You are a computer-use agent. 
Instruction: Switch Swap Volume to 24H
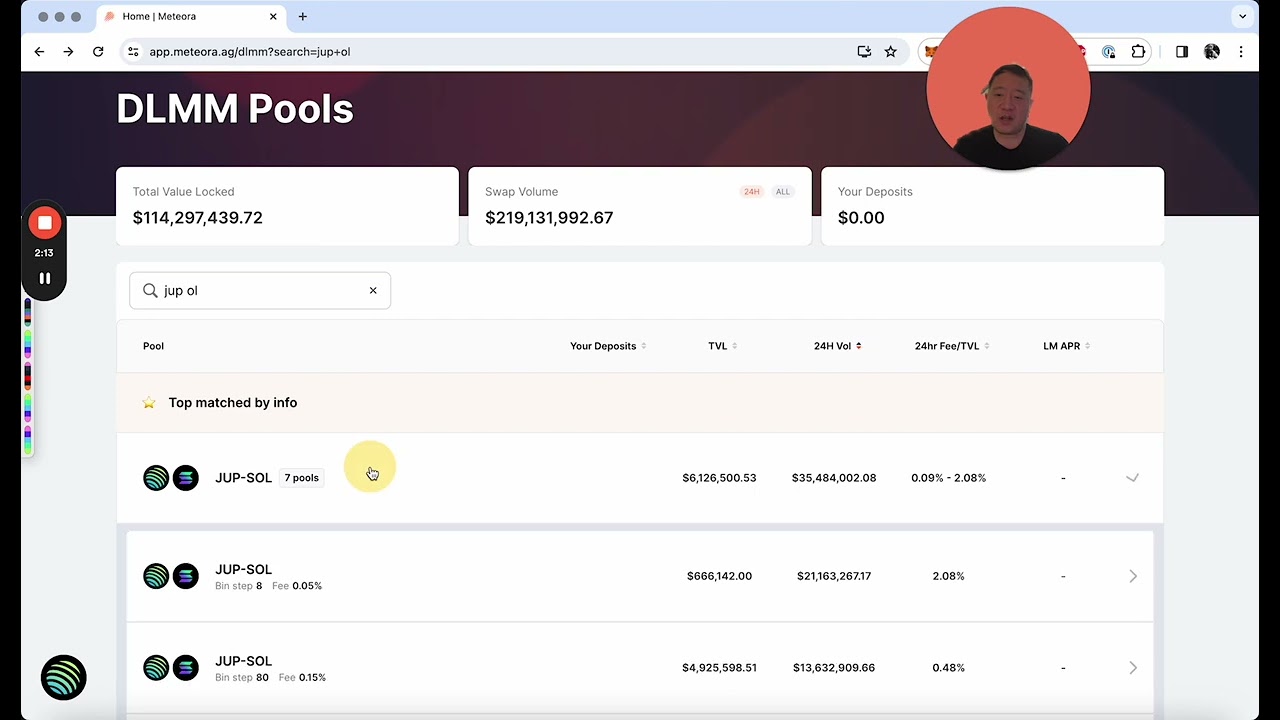[751, 192]
